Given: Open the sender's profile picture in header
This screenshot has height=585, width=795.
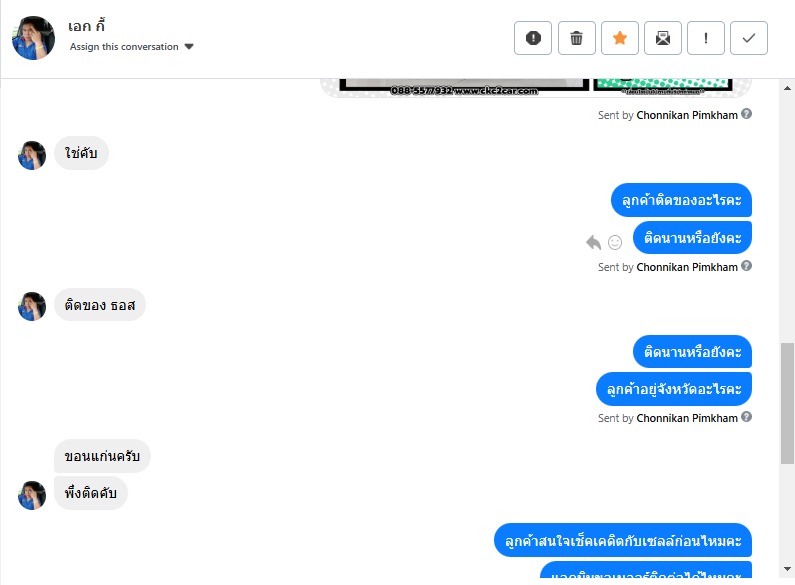Looking at the screenshot, I should click(x=33, y=38).
